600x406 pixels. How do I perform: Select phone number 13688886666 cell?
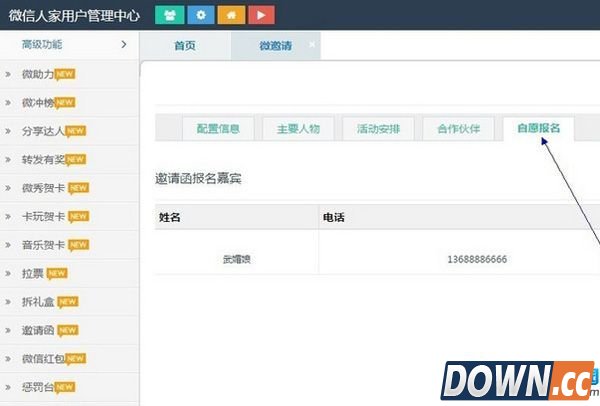[477, 259]
